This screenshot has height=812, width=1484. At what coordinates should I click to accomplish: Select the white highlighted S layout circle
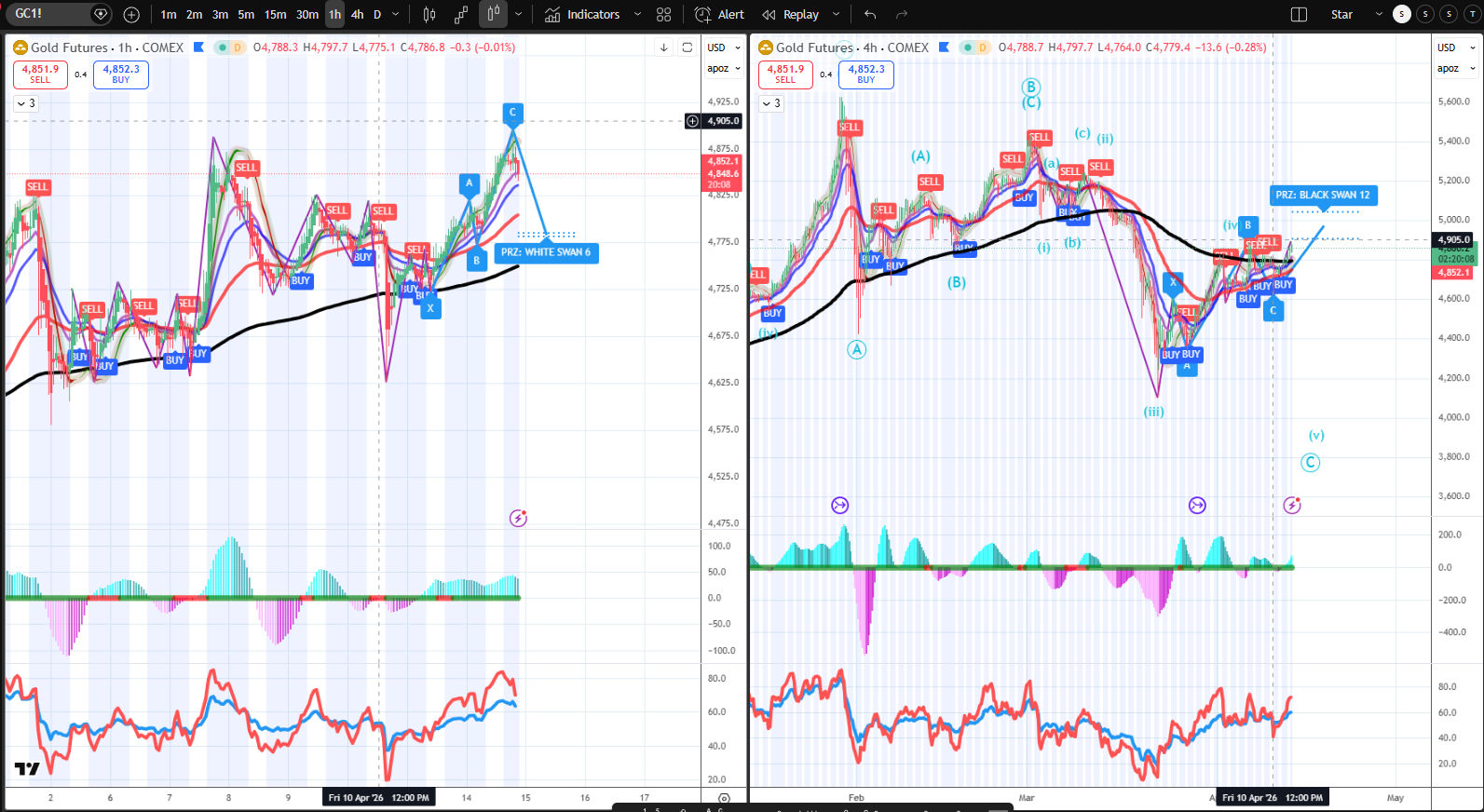[x=1402, y=14]
